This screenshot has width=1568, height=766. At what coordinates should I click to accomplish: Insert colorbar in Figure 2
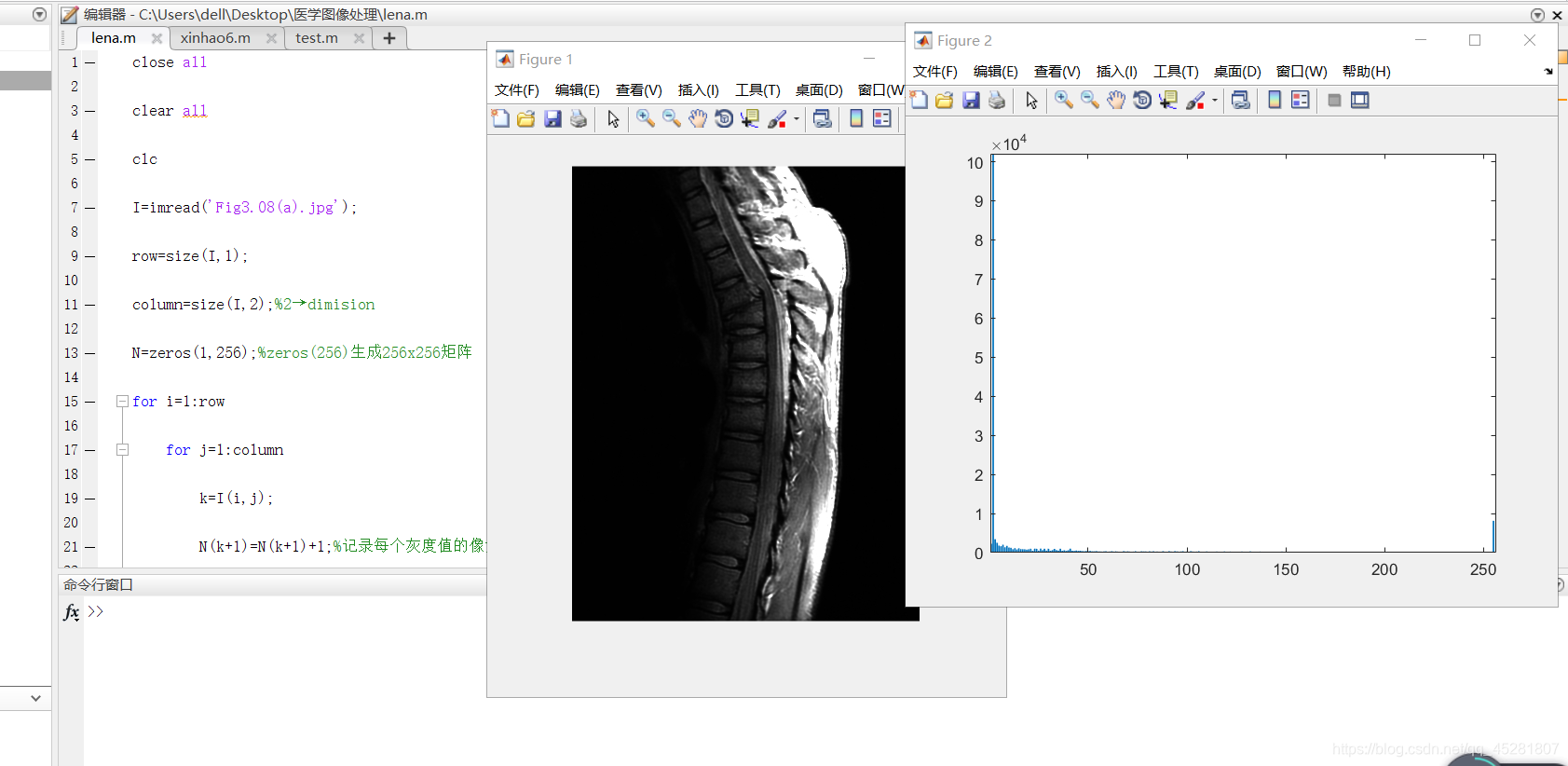pyautogui.click(x=1275, y=100)
